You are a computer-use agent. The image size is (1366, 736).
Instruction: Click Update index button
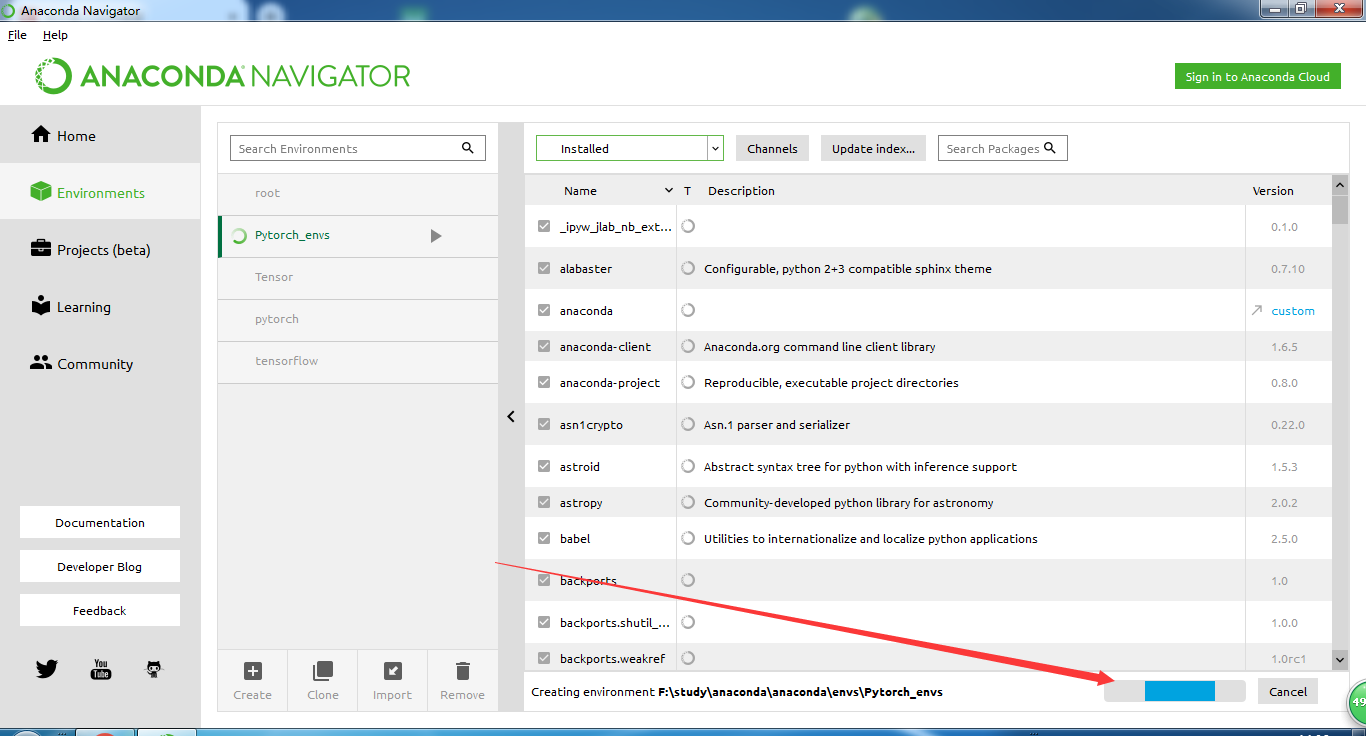[x=873, y=148]
